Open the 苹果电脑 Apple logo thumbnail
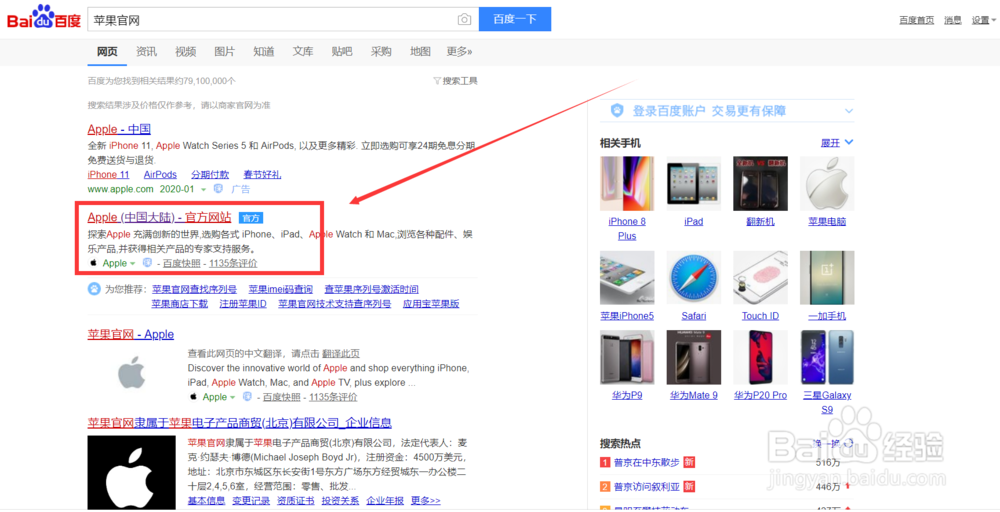 (827, 184)
